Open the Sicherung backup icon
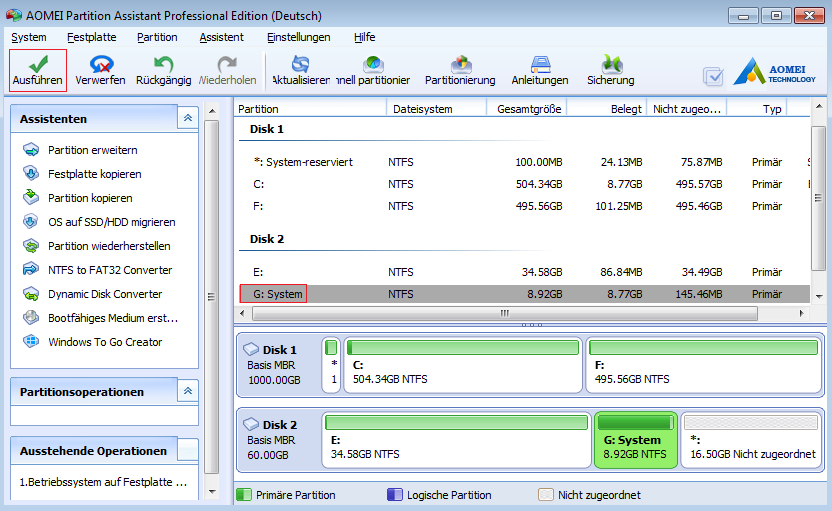This screenshot has height=511, width=832. click(x=611, y=64)
